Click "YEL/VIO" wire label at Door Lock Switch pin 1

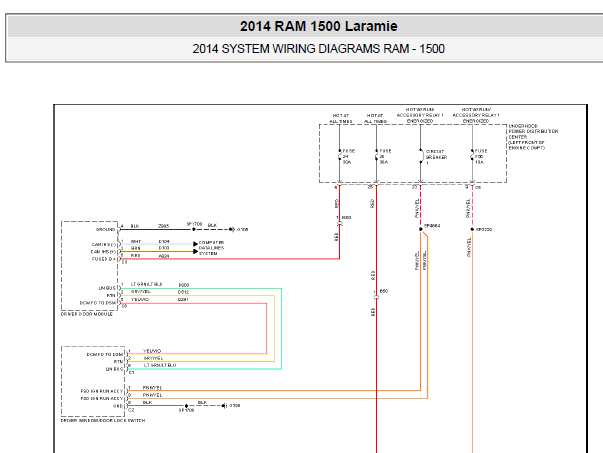pos(152,351)
